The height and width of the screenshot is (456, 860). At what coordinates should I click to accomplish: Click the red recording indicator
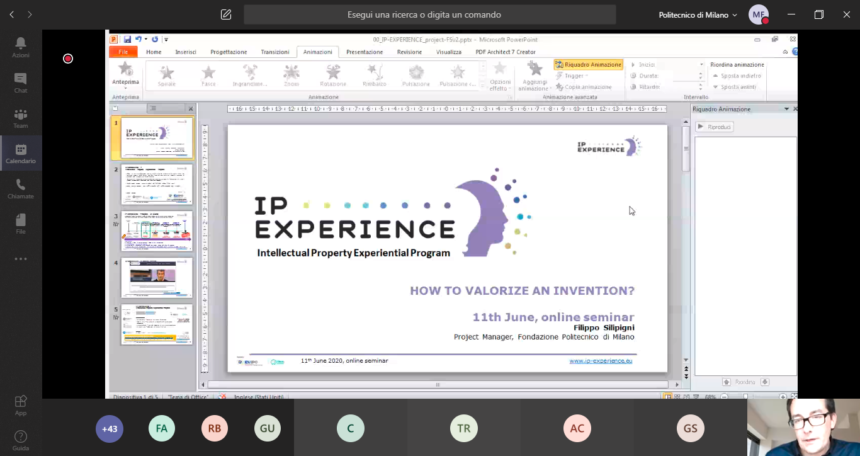click(x=68, y=59)
